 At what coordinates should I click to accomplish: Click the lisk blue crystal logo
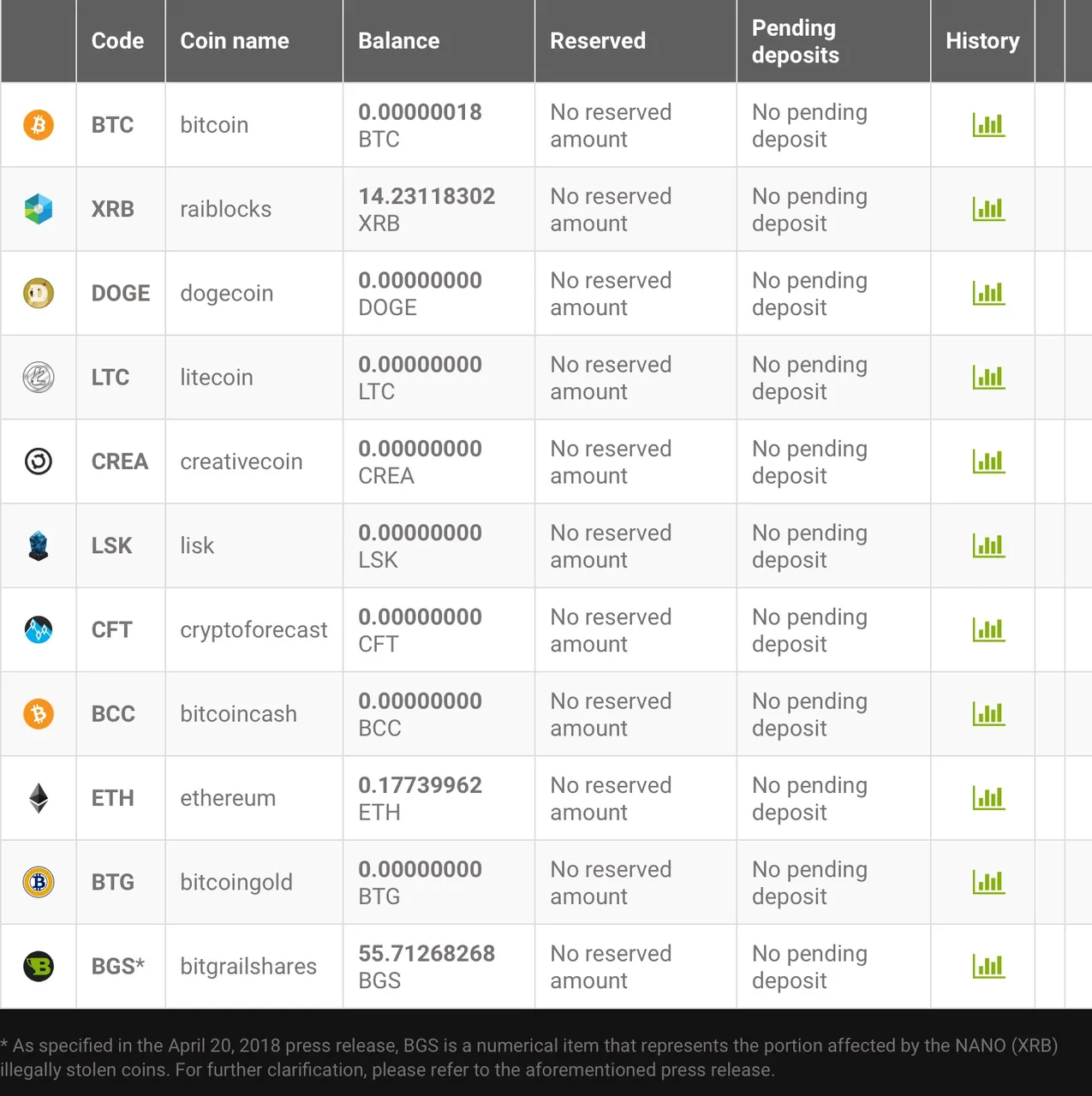39,545
